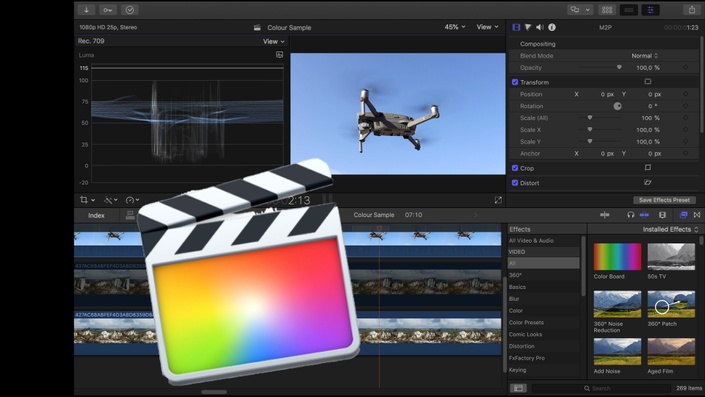Select the 360° effects category
705x397 pixels.
click(544, 275)
